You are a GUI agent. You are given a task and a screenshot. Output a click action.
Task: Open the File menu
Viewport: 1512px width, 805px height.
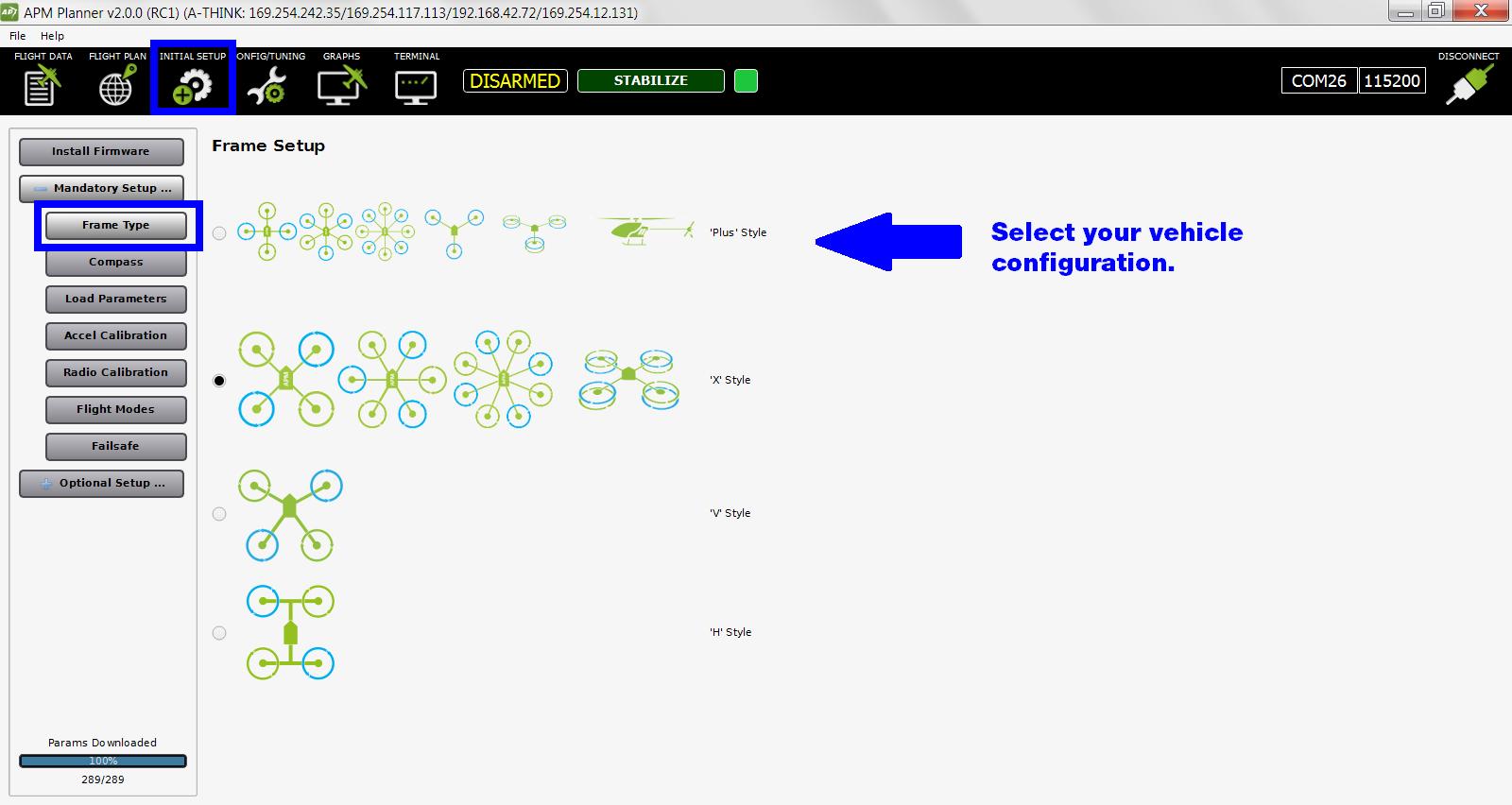pyautogui.click(x=17, y=36)
